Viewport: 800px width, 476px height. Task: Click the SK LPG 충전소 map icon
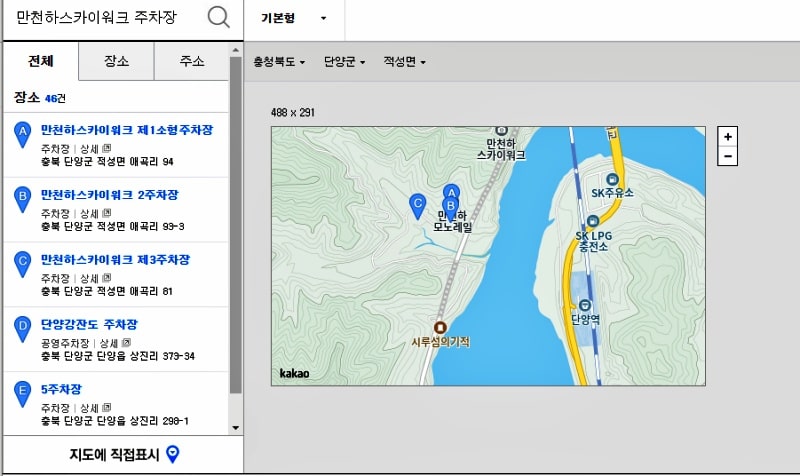coord(592,221)
